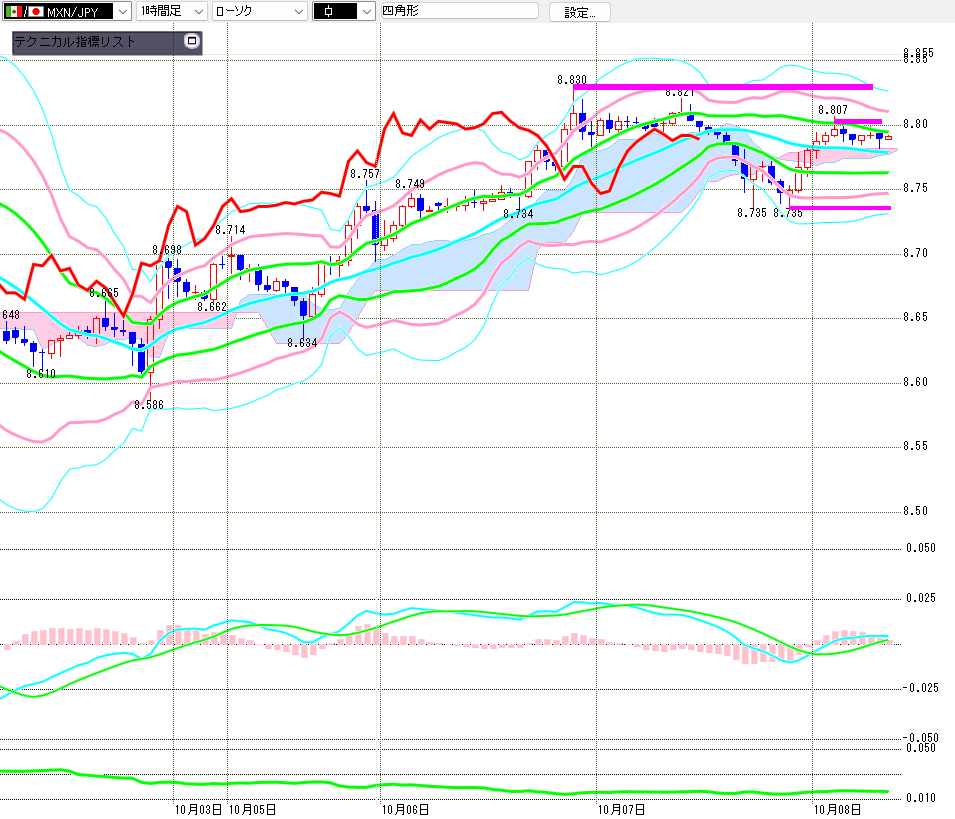
Task: Click the 8.80 price axis value
Action: point(915,124)
